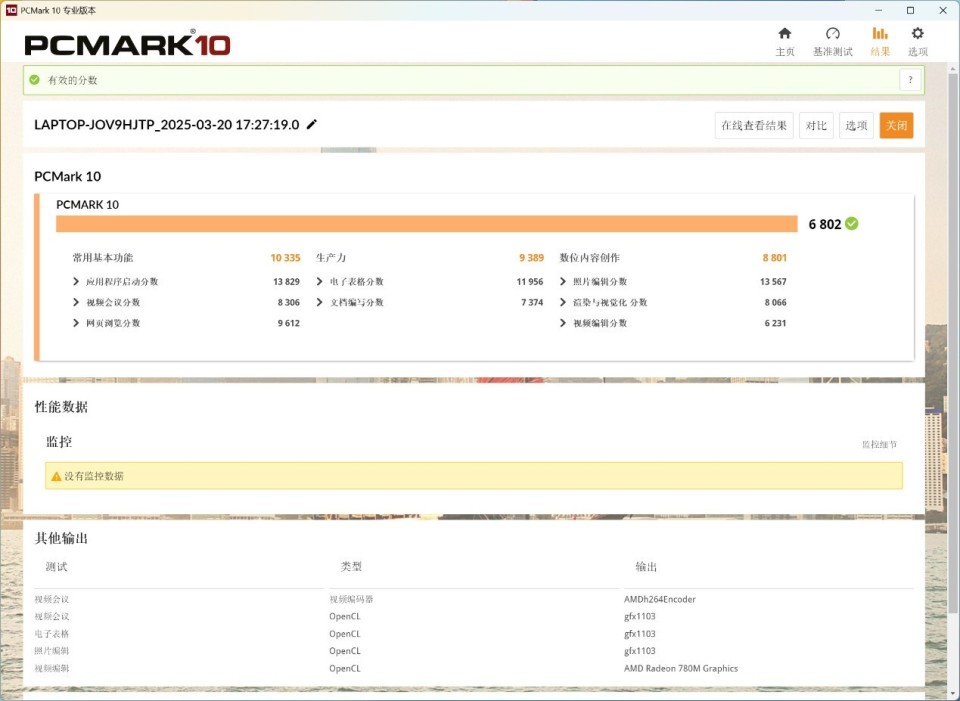Click the 电子表格 row in 其他输出
Image resolution: width=960 pixels, height=701 pixels.
(473, 634)
